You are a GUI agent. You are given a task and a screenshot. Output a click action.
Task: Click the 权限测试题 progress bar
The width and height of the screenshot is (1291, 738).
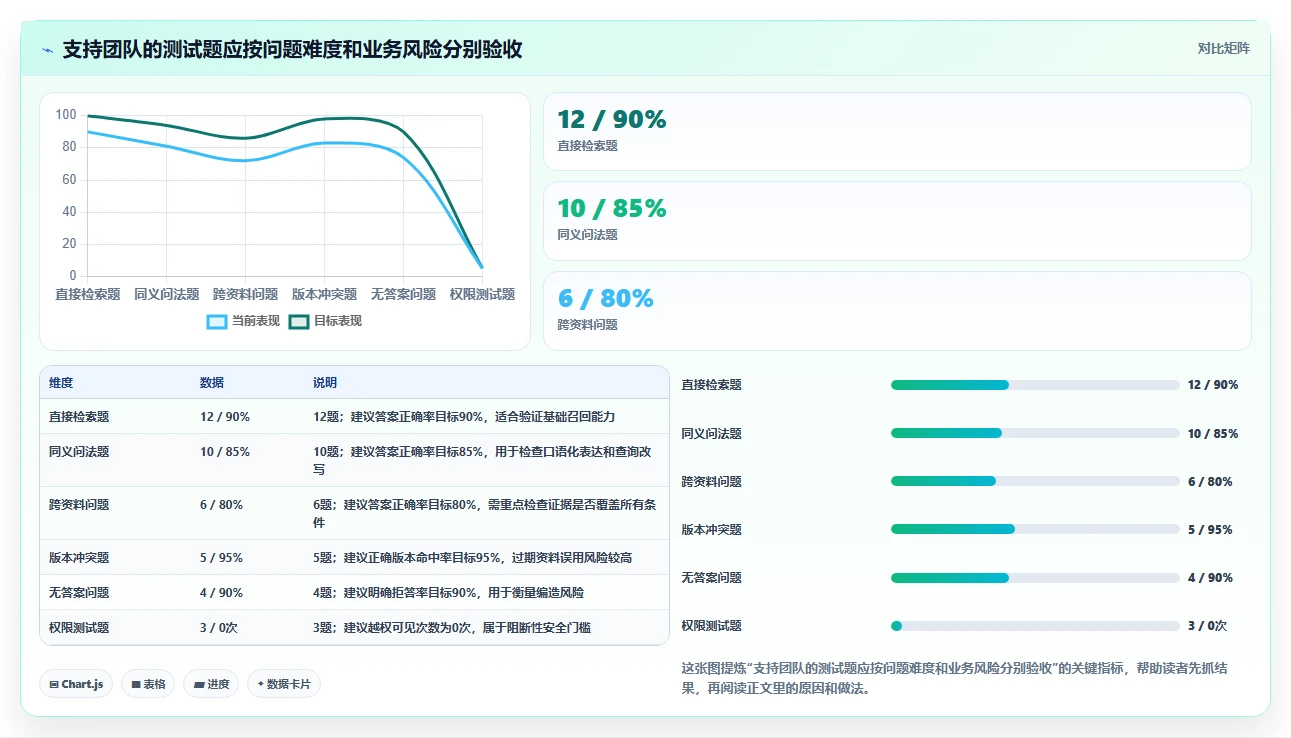(x=1035, y=626)
